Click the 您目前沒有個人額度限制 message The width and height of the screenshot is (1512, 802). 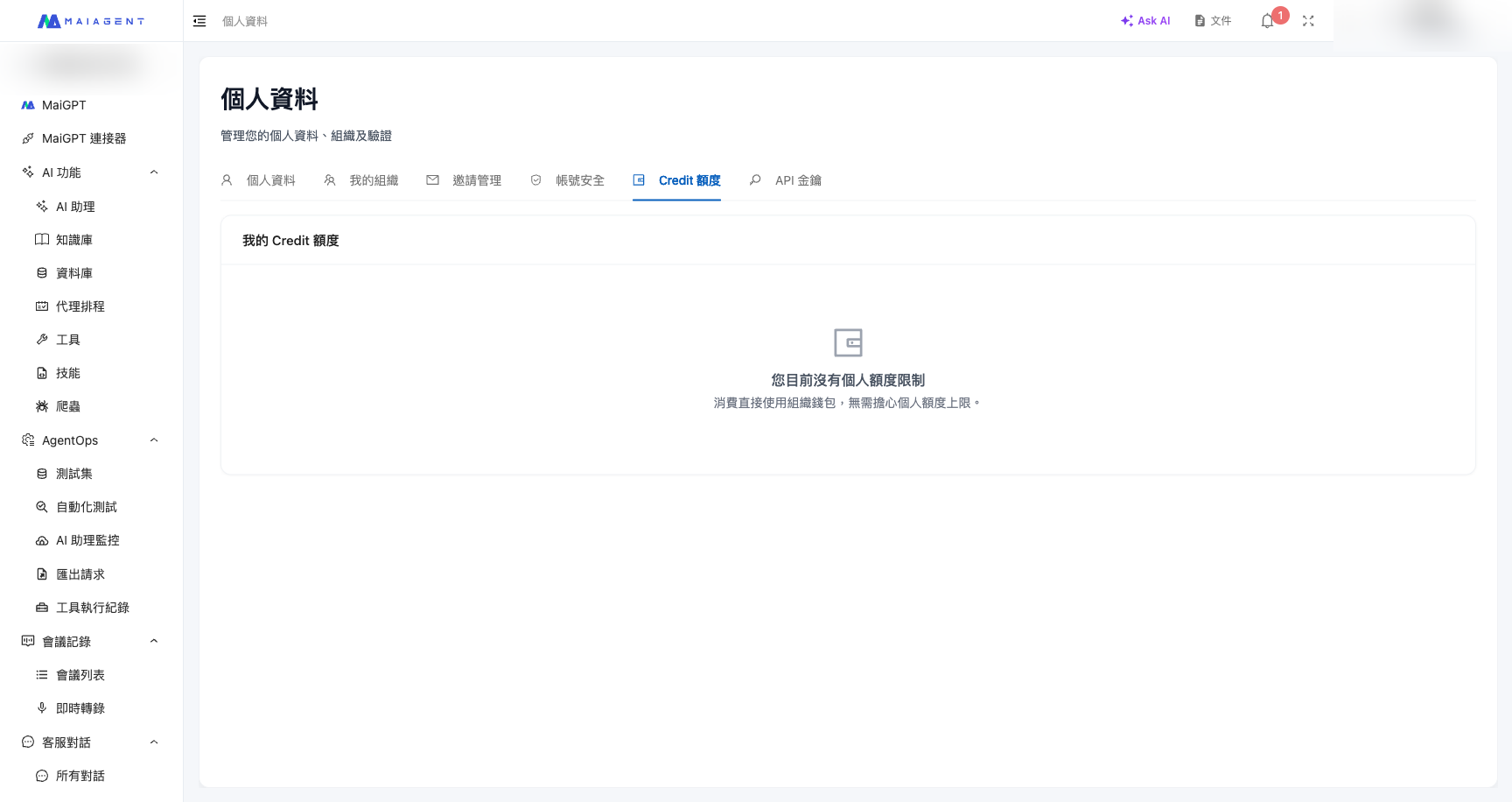(x=848, y=380)
